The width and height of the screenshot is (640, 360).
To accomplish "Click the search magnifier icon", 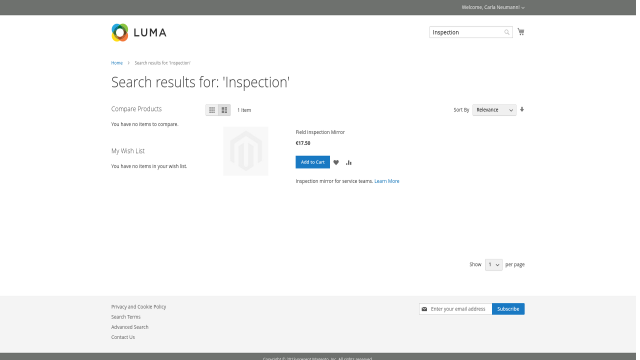I will (x=507, y=32).
